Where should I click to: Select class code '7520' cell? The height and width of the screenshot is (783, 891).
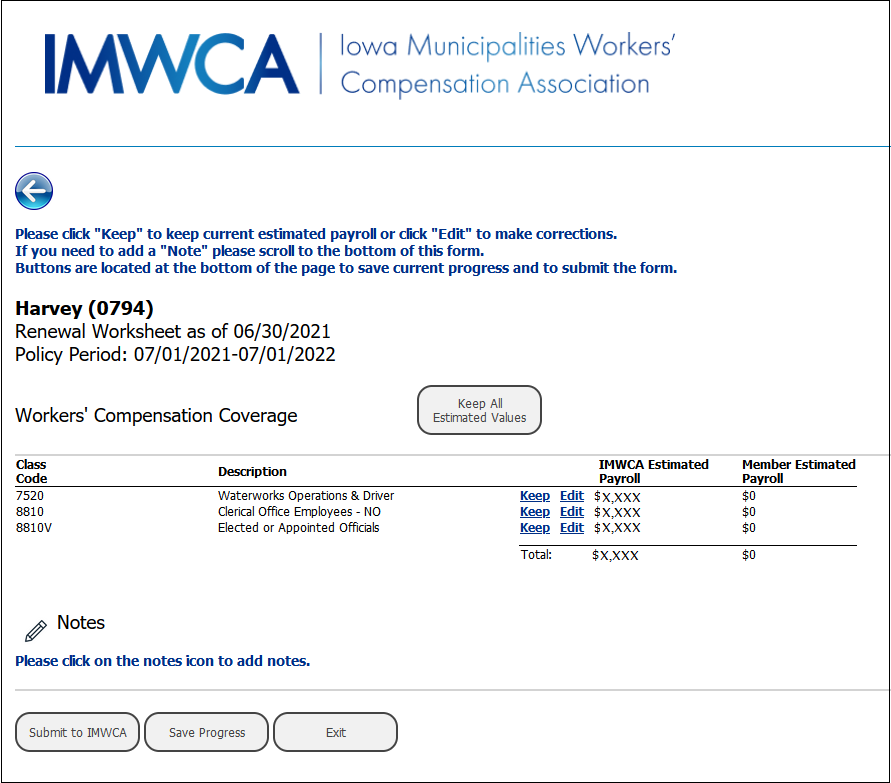[x=30, y=496]
